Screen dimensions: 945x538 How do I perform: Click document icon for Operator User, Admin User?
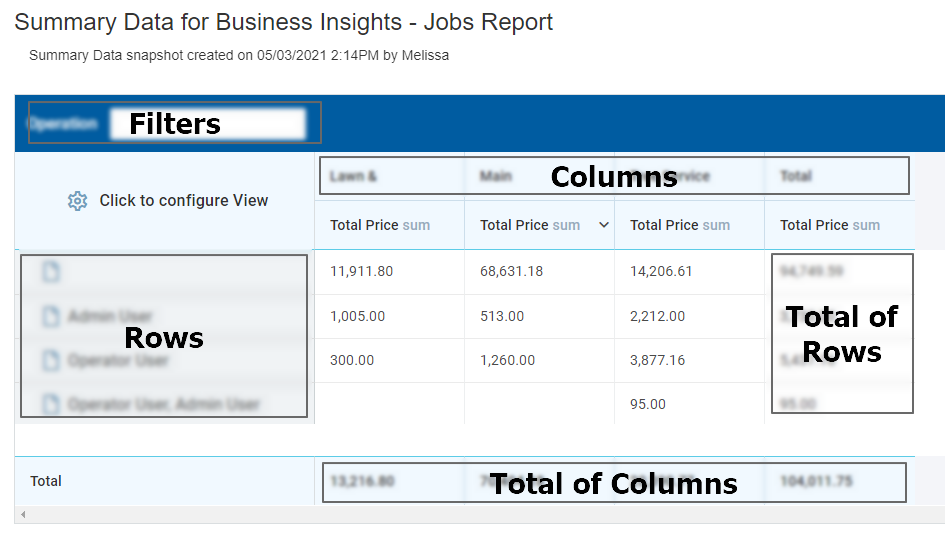(51, 404)
